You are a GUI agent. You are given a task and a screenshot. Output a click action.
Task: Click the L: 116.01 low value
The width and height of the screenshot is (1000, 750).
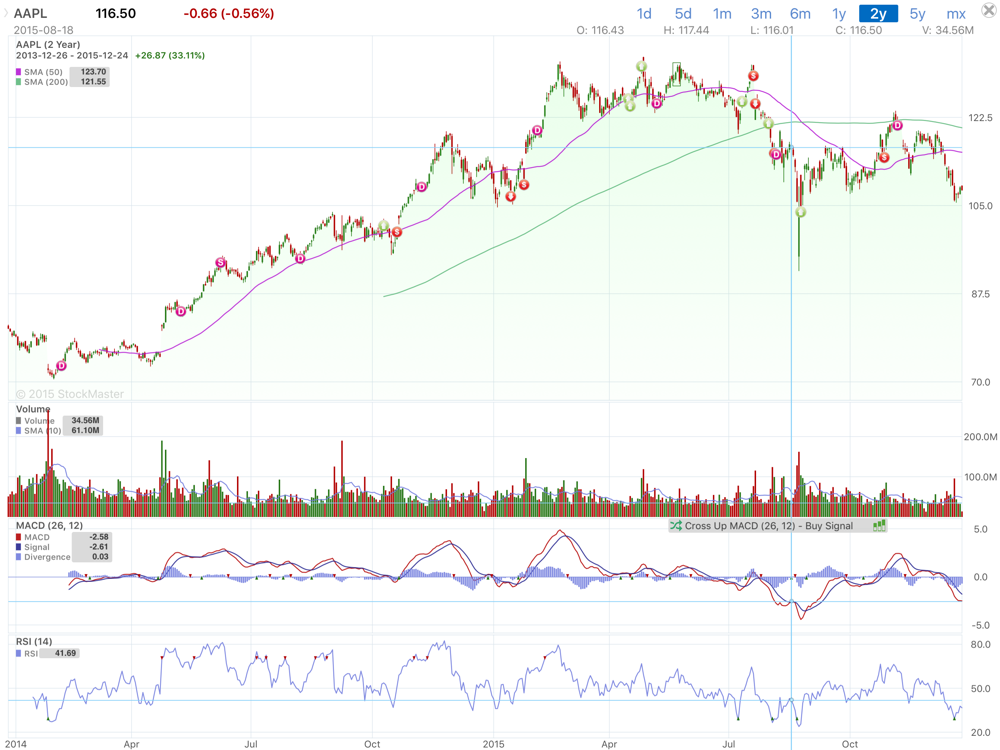772,30
